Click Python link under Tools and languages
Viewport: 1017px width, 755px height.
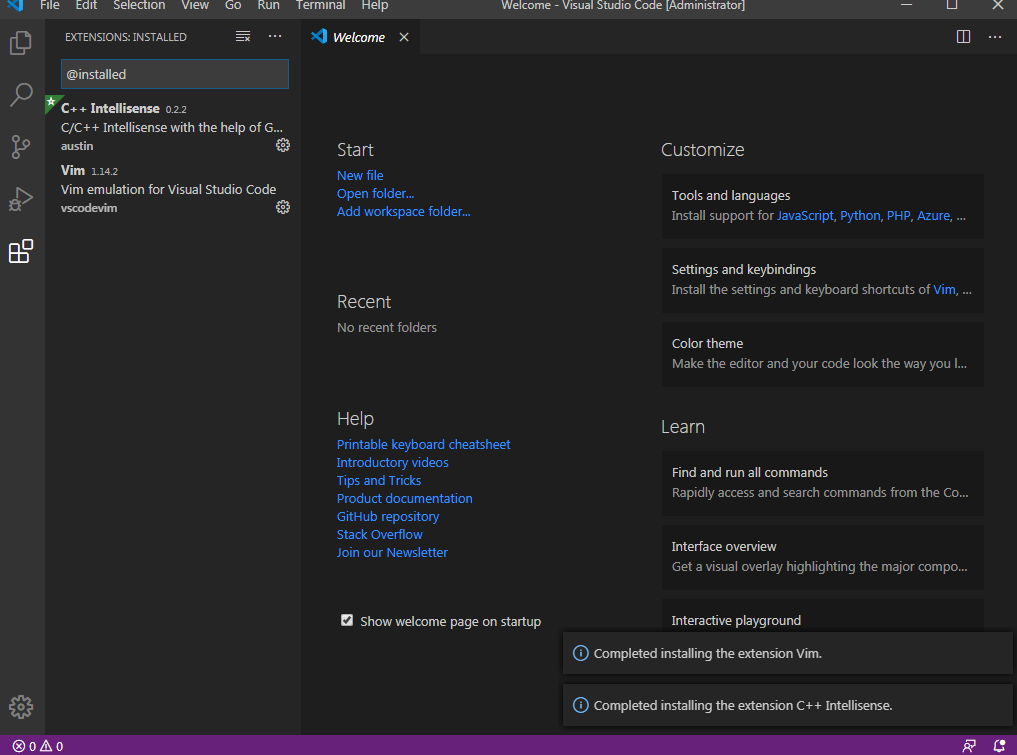click(860, 215)
